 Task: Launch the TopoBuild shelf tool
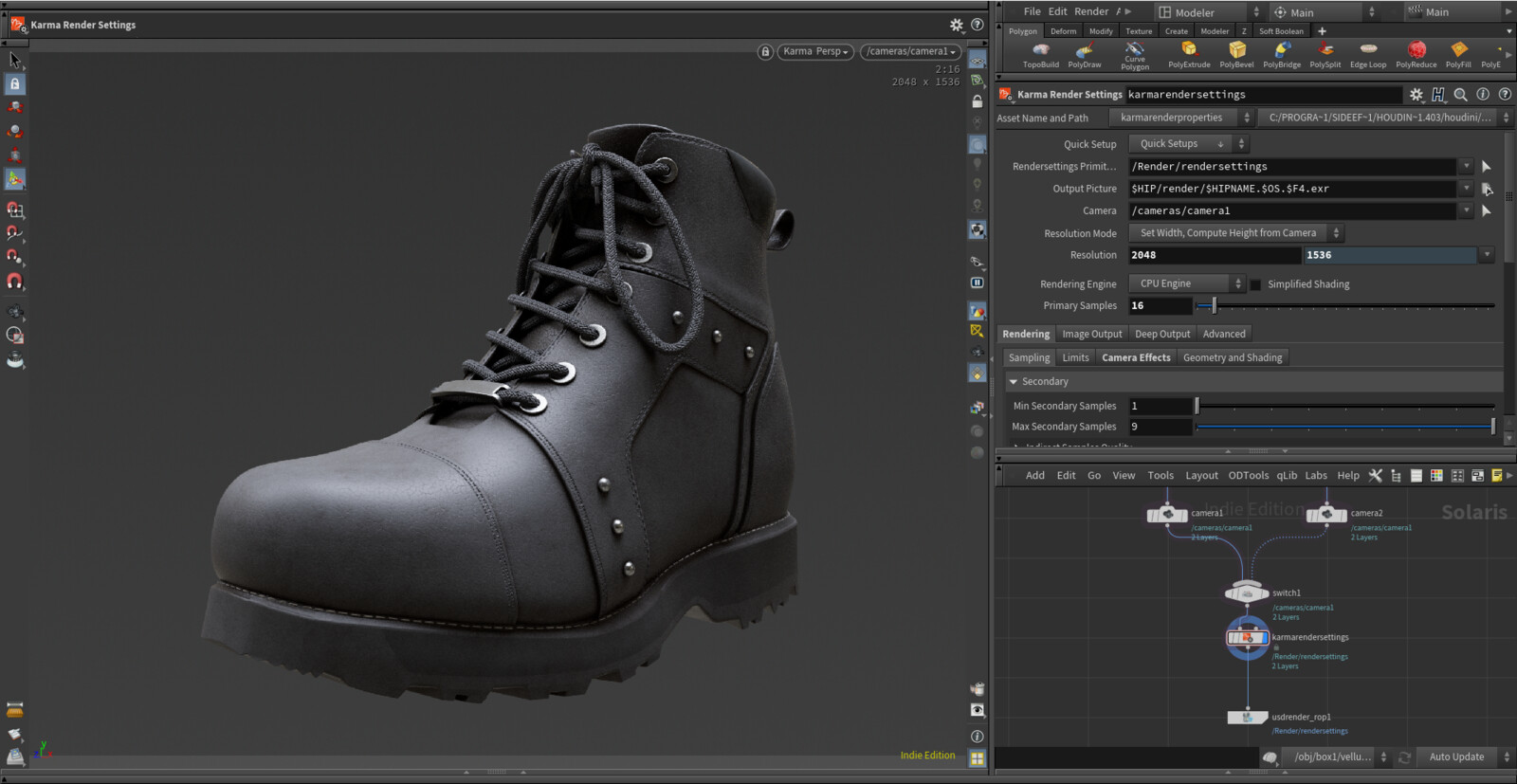pos(1040,55)
